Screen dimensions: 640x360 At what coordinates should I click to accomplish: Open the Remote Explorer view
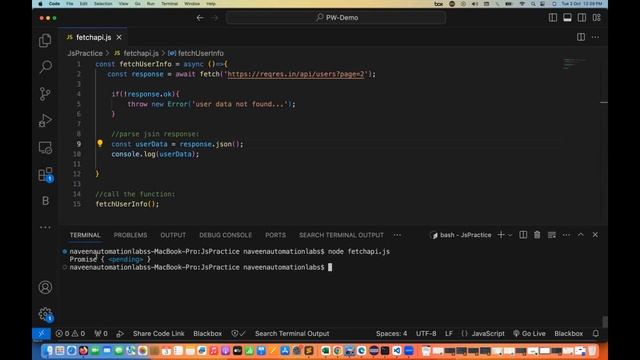tap(45, 147)
